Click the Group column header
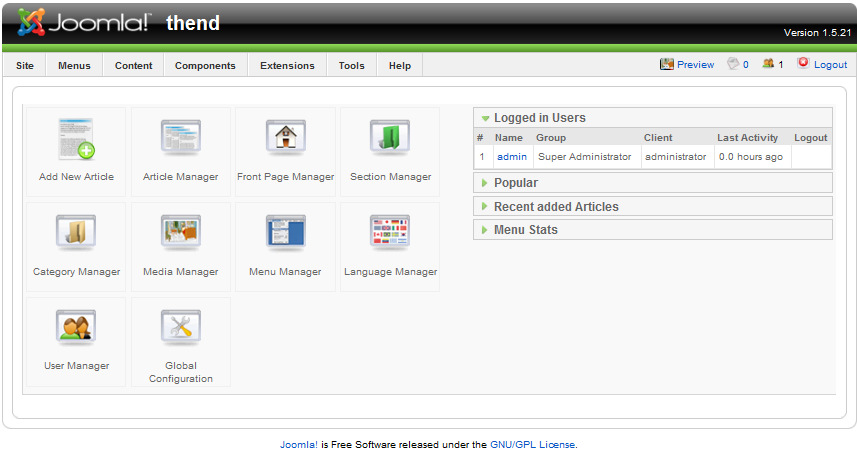The height and width of the screenshot is (459, 857). [x=550, y=138]
